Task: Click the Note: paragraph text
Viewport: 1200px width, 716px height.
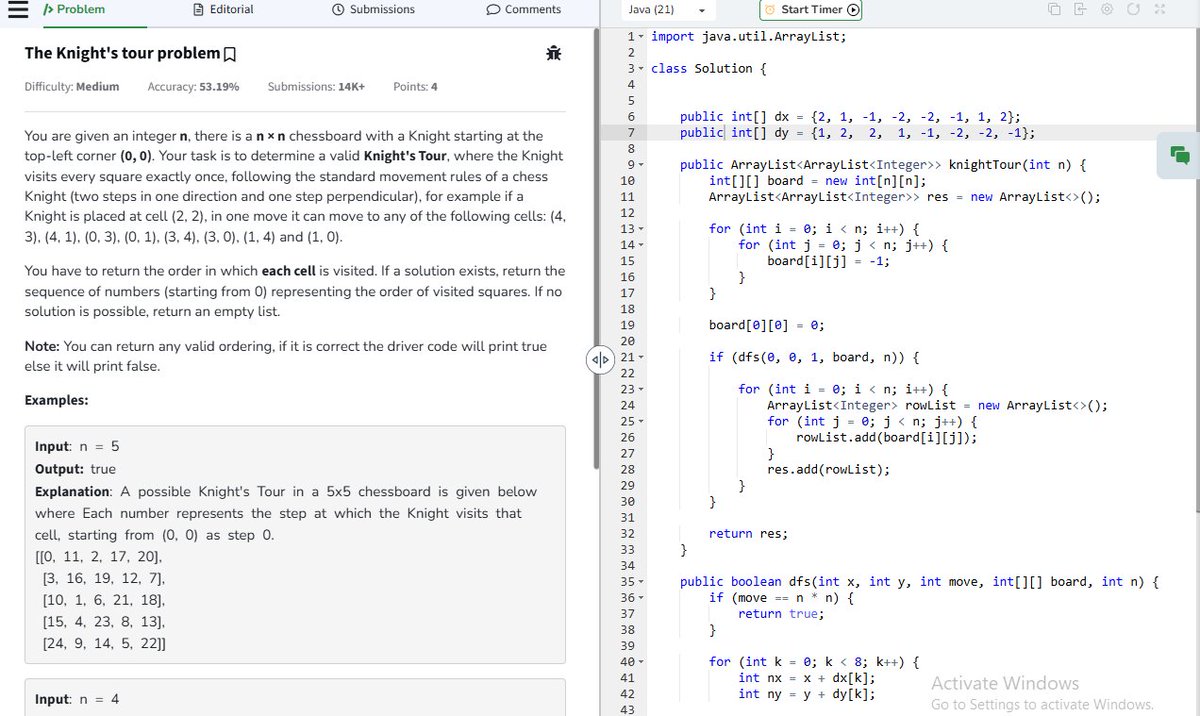Action: (x=285, y=356)
